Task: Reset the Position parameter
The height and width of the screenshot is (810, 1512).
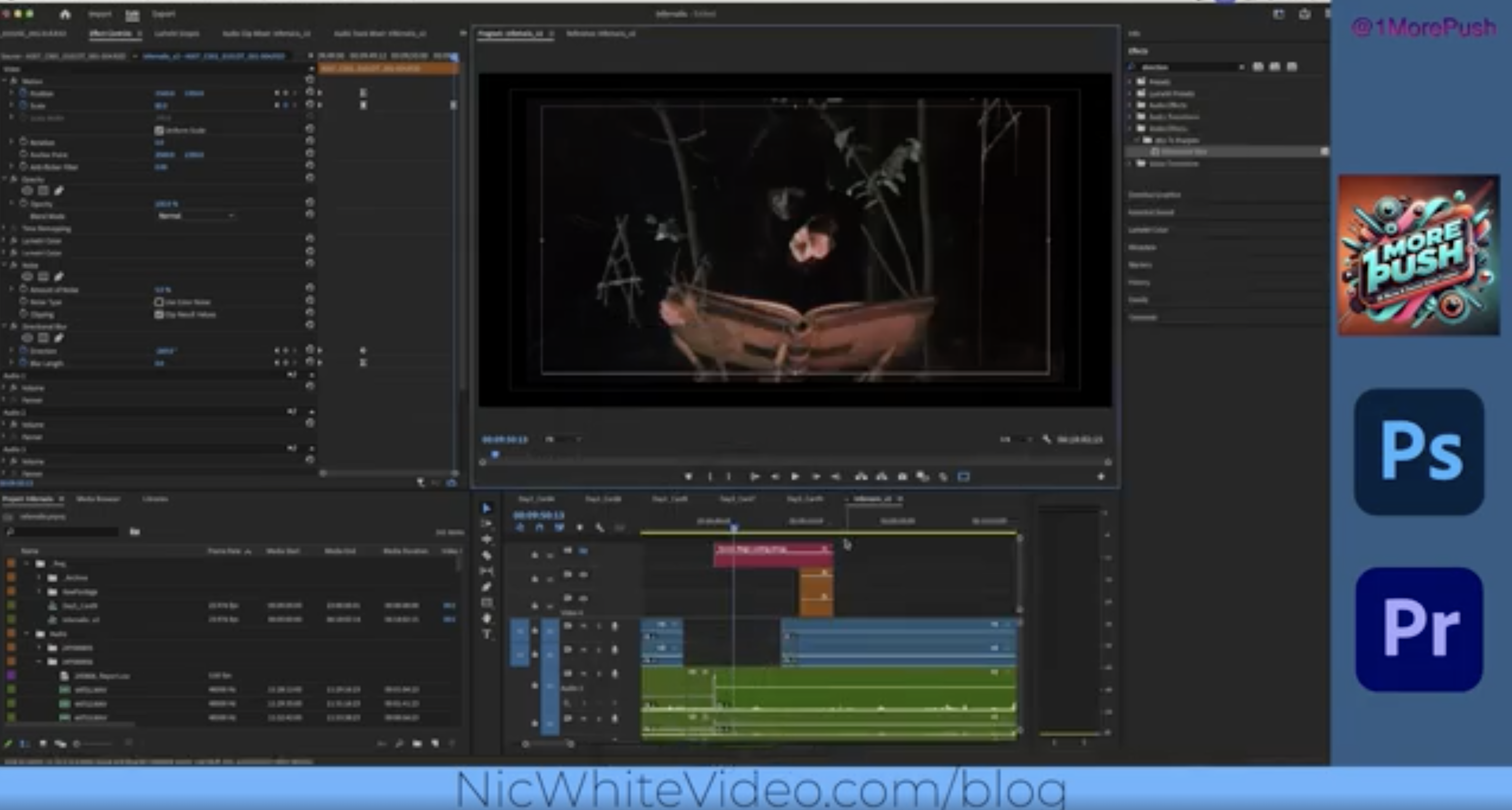Action: coord(310,93)
